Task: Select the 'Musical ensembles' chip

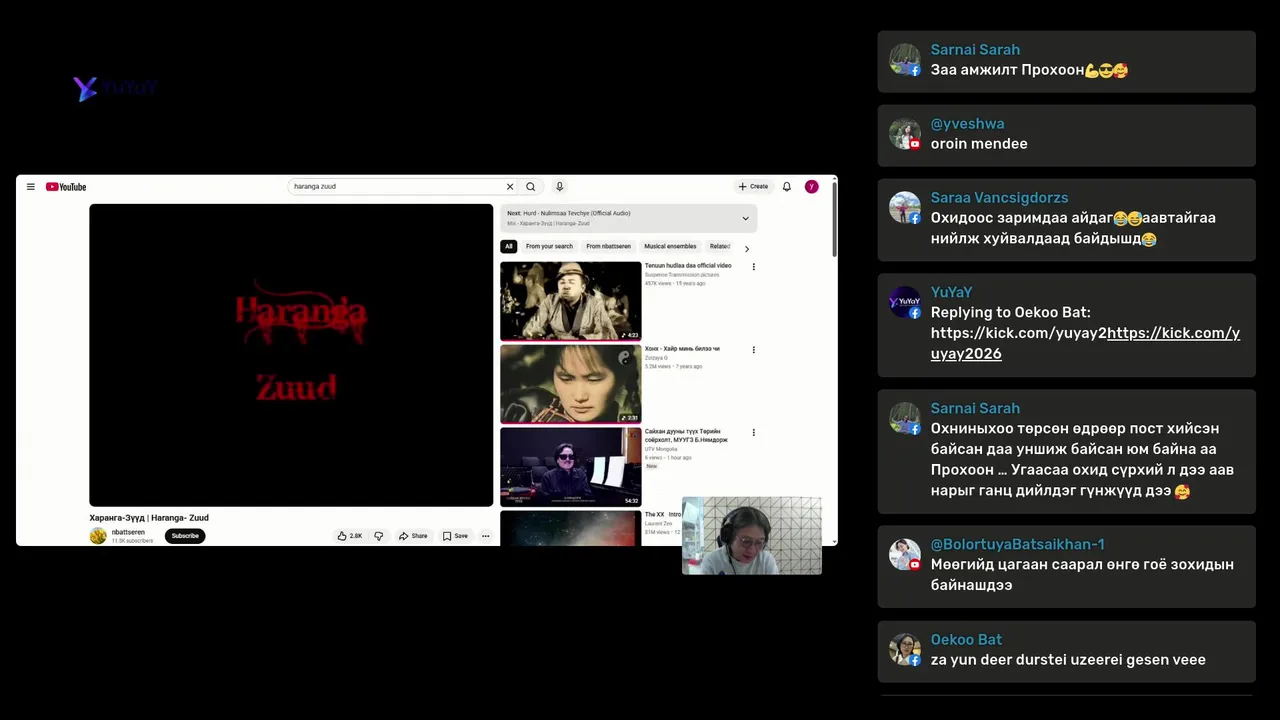Action: point(670,246)
